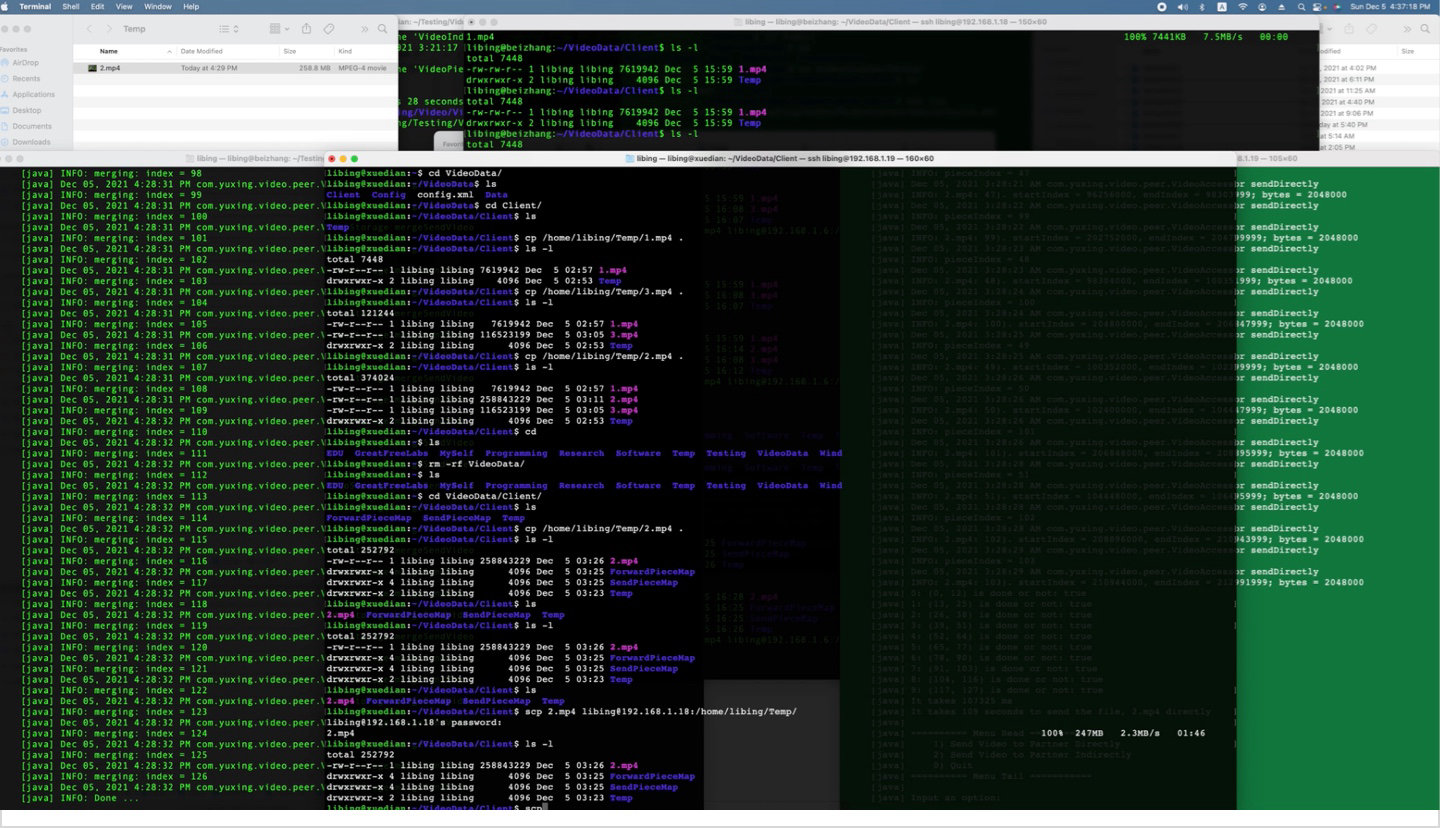Open the volume control in menu bar
The width and height of the screenshot is (1440, 828).
coord(1183,6)
